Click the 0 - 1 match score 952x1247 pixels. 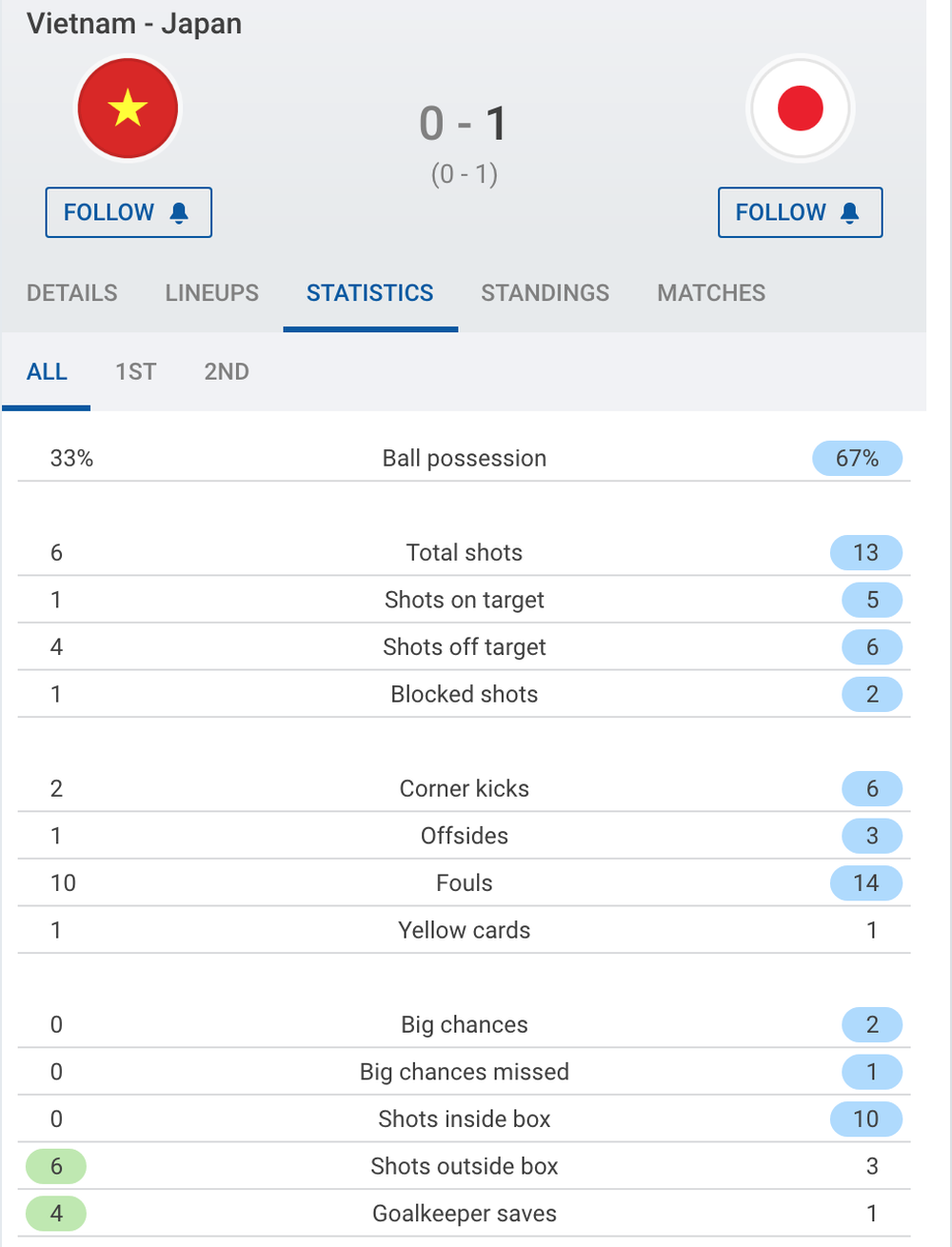click(464, 124)
